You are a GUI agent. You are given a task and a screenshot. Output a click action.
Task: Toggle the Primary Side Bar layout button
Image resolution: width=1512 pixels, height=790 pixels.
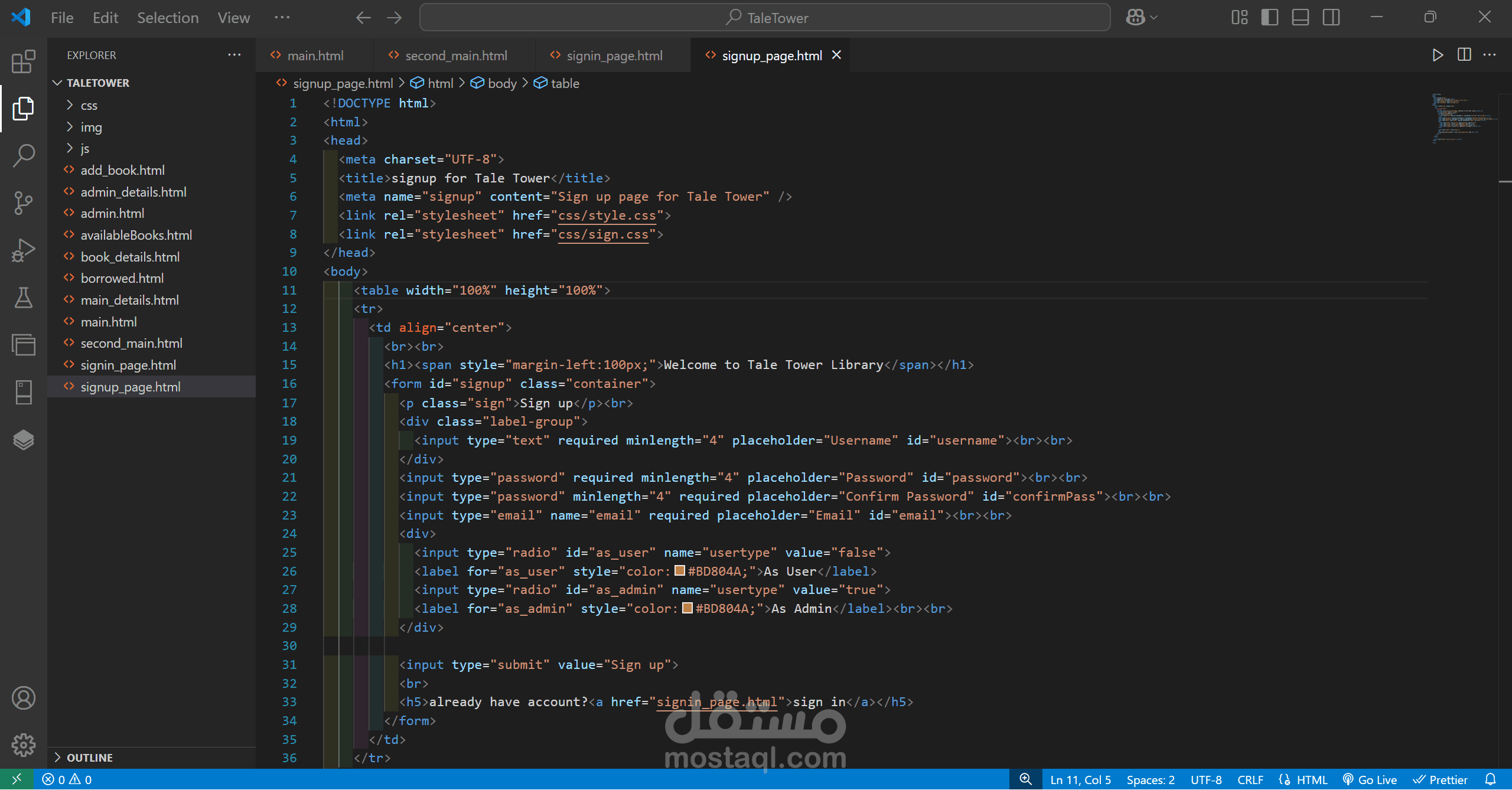[x=1269, y=17]
